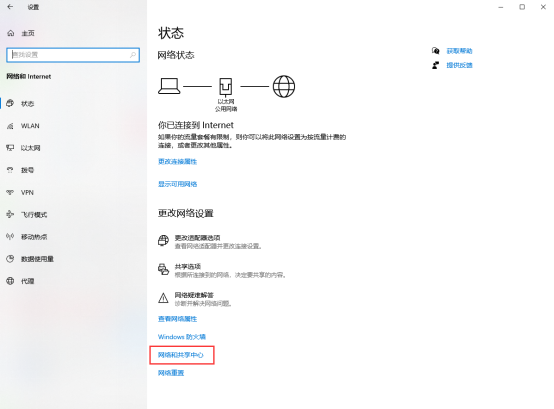Screen dimensions: 554x409
Task: Select the WLAN sidebar icon
Action: click(x=10, y=126)
